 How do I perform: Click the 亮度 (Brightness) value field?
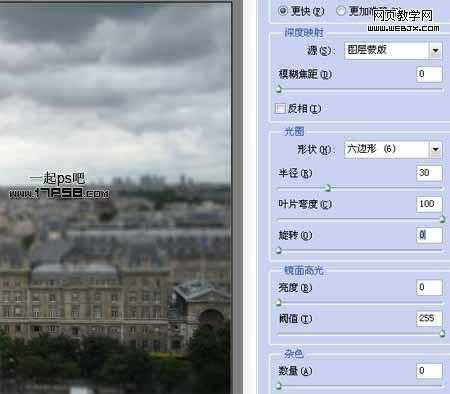[429, 287]
